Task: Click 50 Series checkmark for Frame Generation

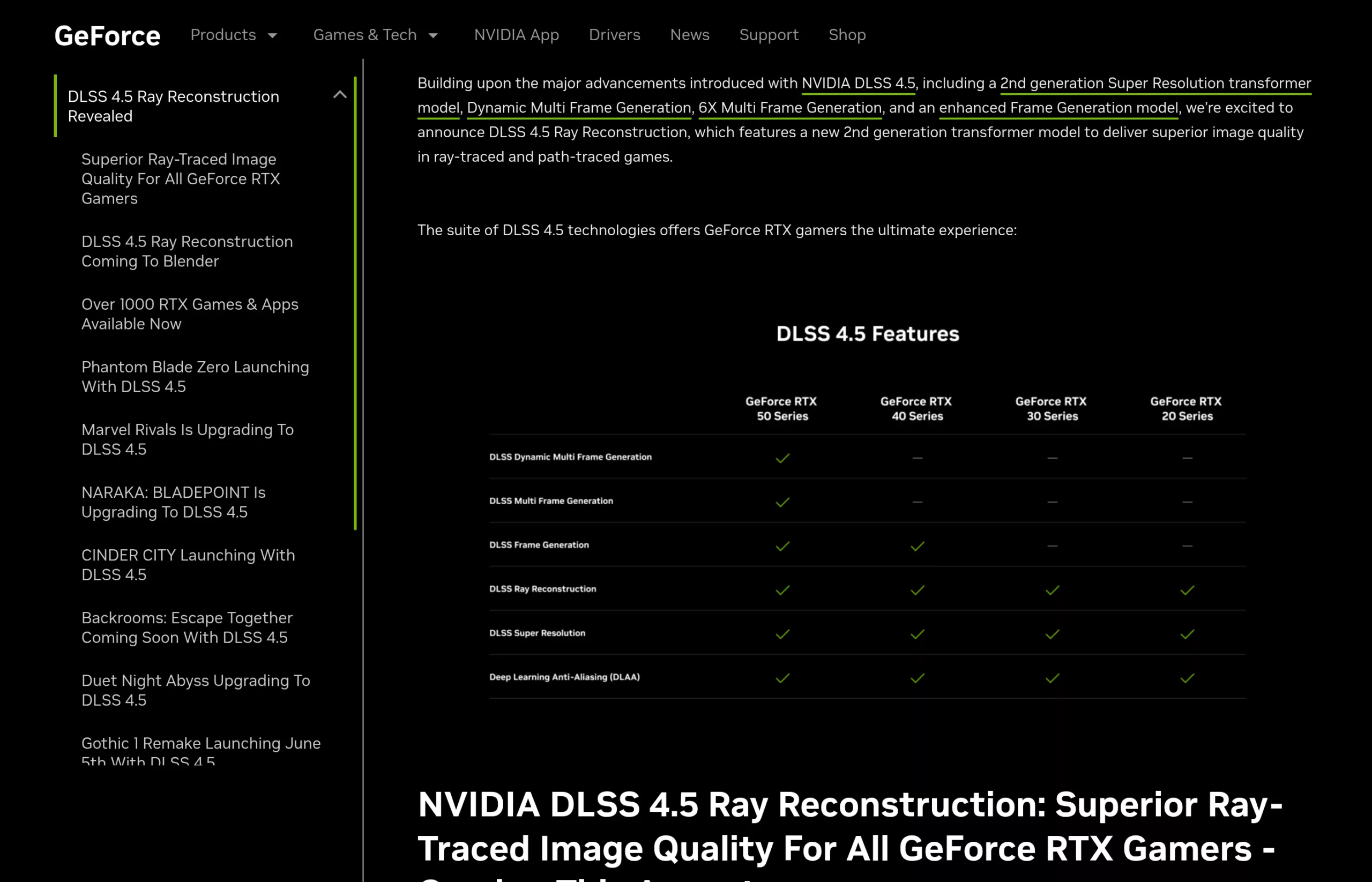Action: (x=782, y=547)
